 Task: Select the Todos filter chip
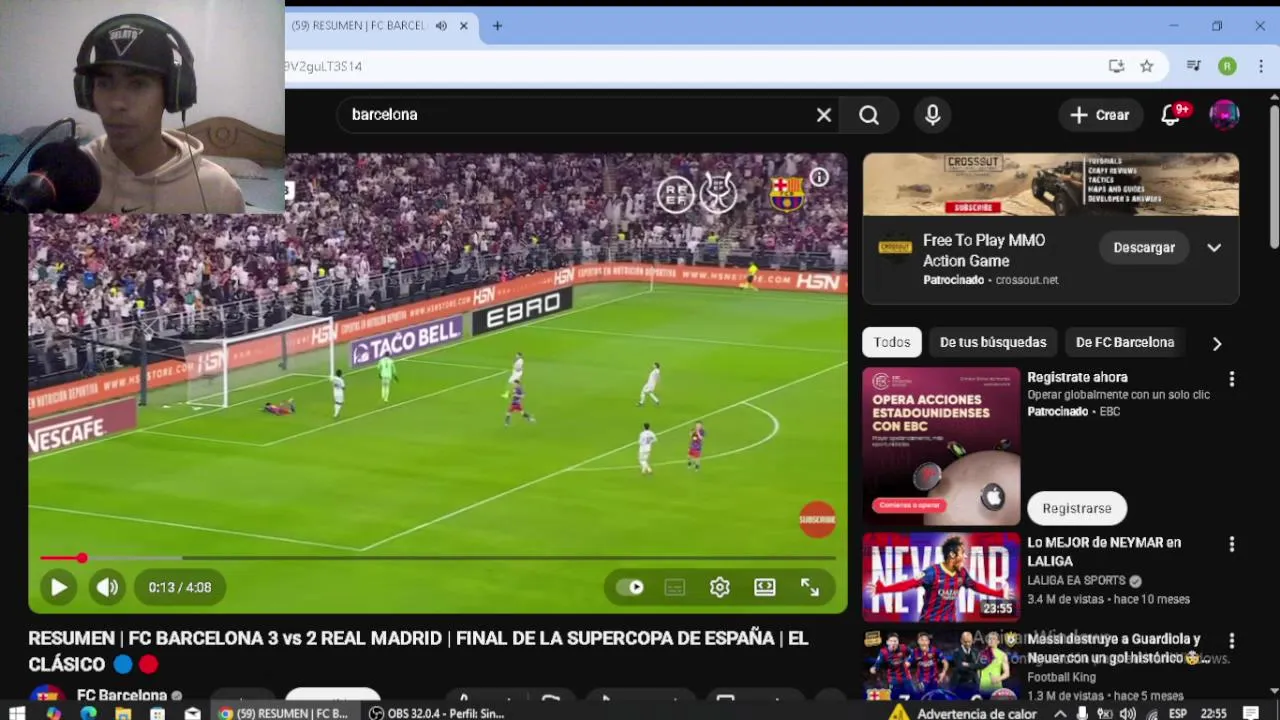tap(892, 342)
